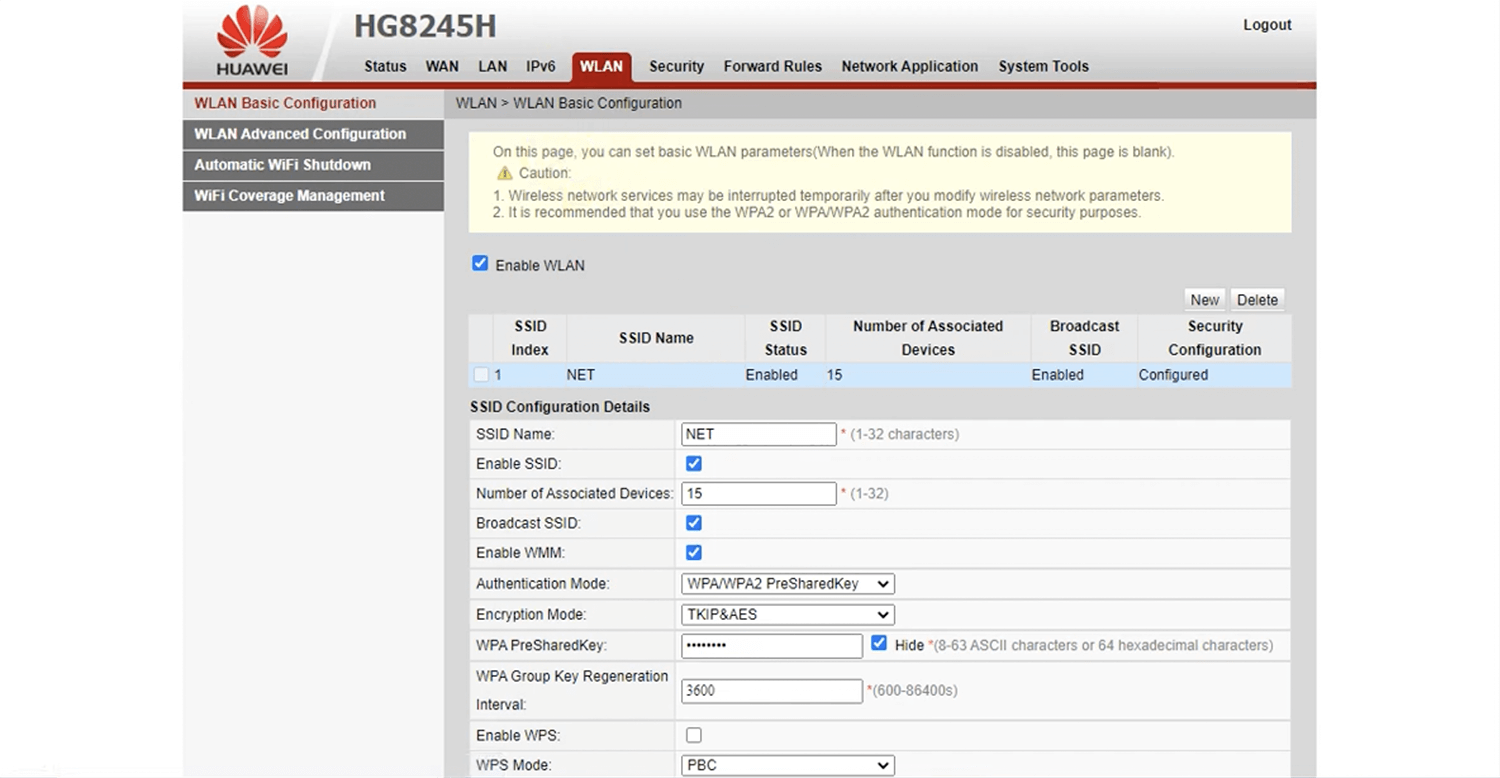Toggle the Broadcast SSID checkbox
This screenshot has width=1500, height=778.
pos(693,523)
